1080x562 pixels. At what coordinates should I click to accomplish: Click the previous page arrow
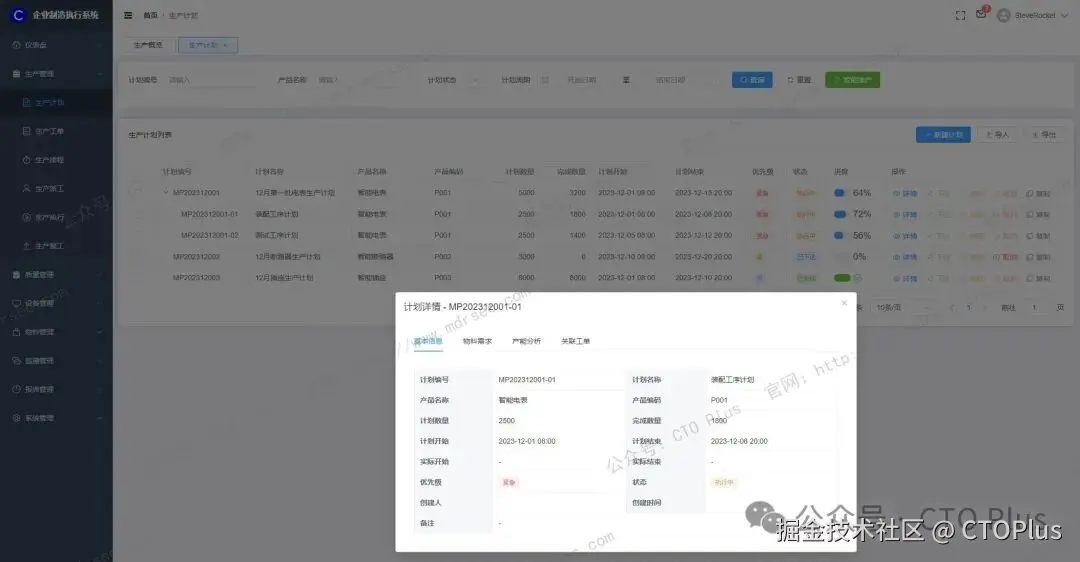pyautogui.click(x=953, y=307)
